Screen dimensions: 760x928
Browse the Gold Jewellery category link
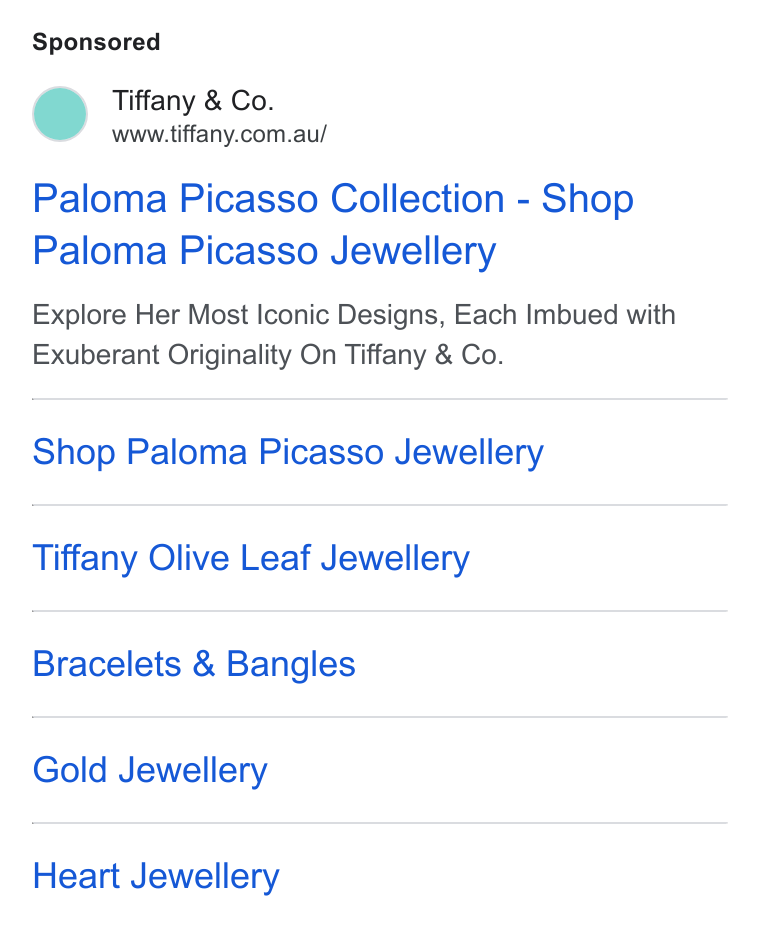pyautogui.click(x=150, y=770)
